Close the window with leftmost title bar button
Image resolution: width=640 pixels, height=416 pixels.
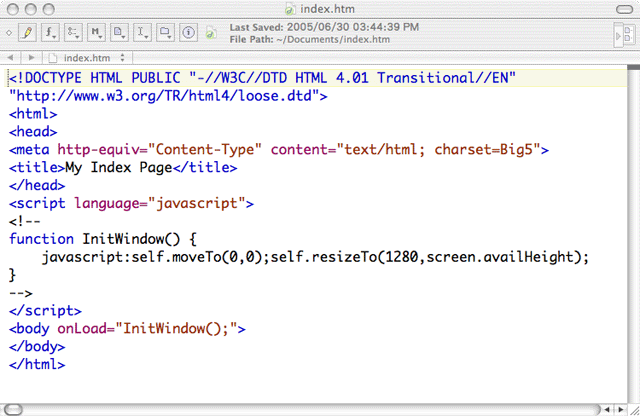click(13, 9)
